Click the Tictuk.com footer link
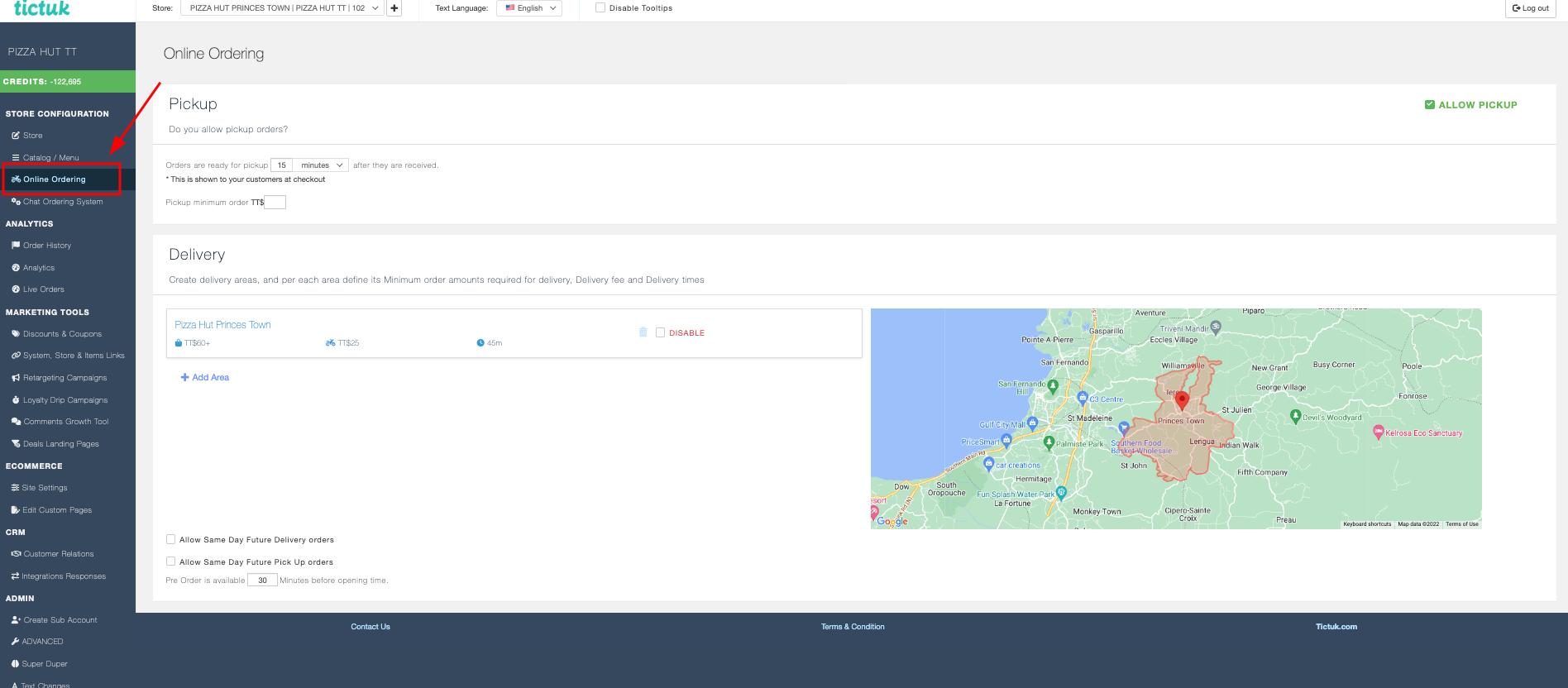 click(1336, 627)
